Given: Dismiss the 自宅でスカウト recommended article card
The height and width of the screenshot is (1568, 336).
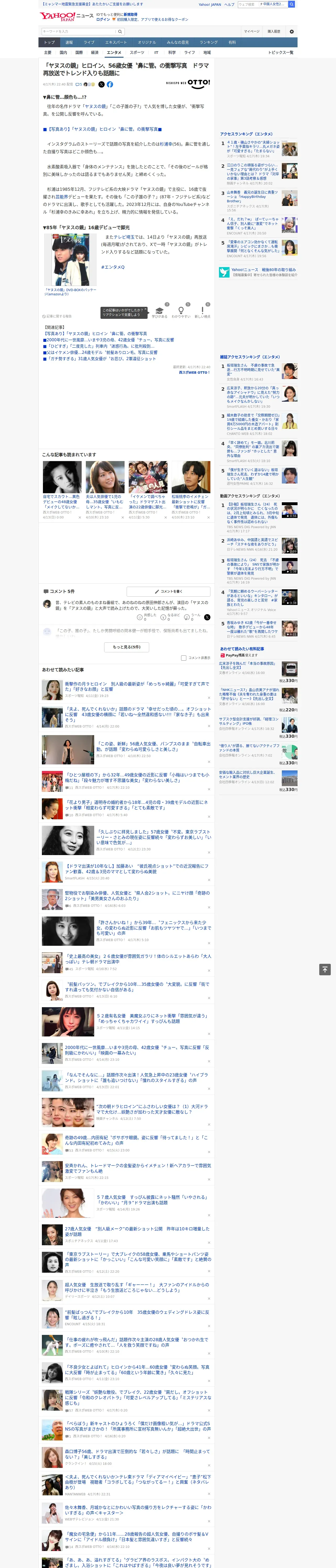Looking at the screenshot, I should click(x=79, y=517).
